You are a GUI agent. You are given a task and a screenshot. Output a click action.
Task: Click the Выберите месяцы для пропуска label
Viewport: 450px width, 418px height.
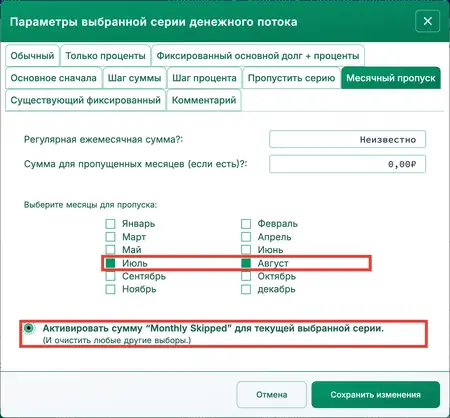[90, 205]
